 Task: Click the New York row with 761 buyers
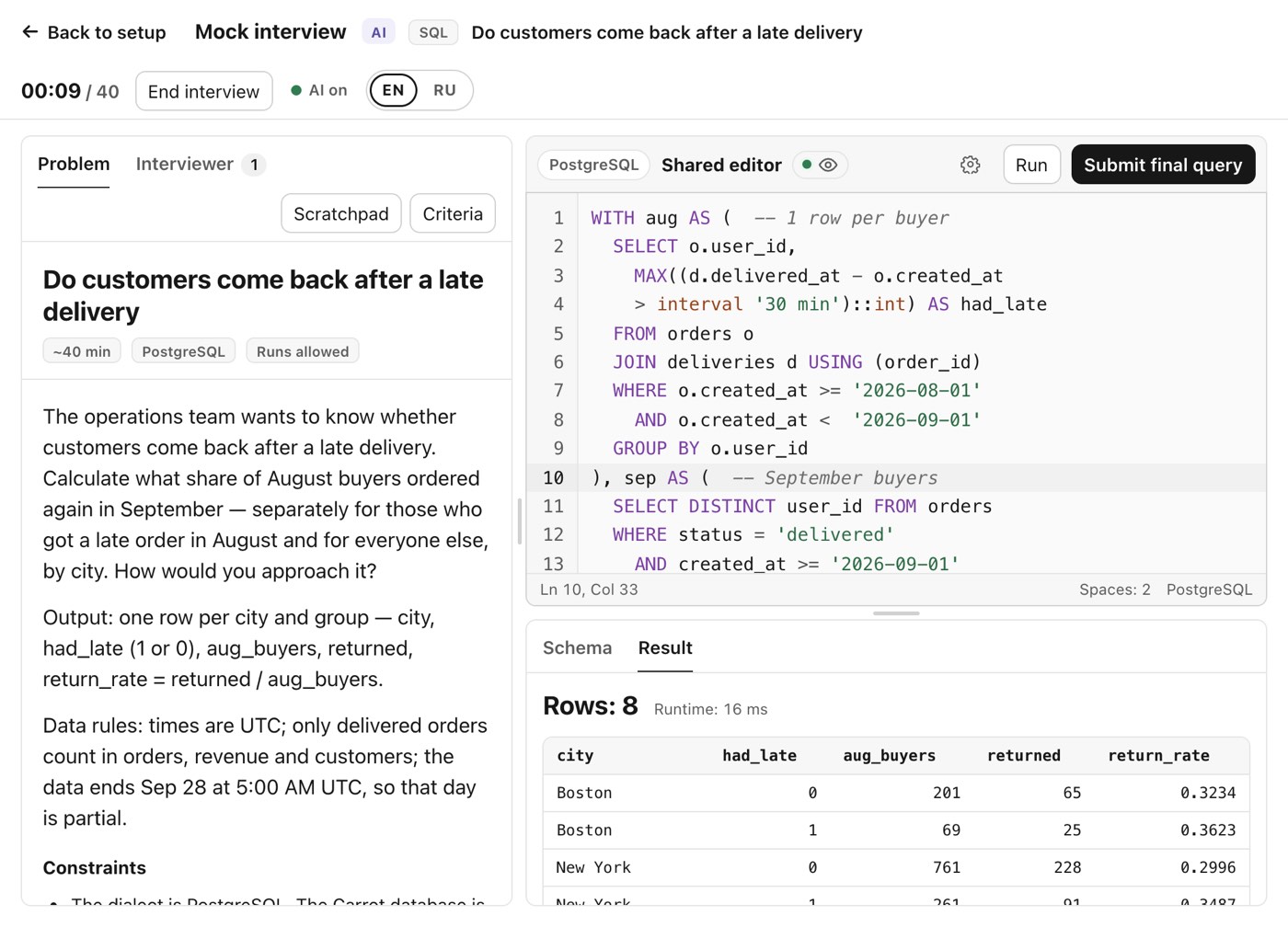click(x=896, y=867)
